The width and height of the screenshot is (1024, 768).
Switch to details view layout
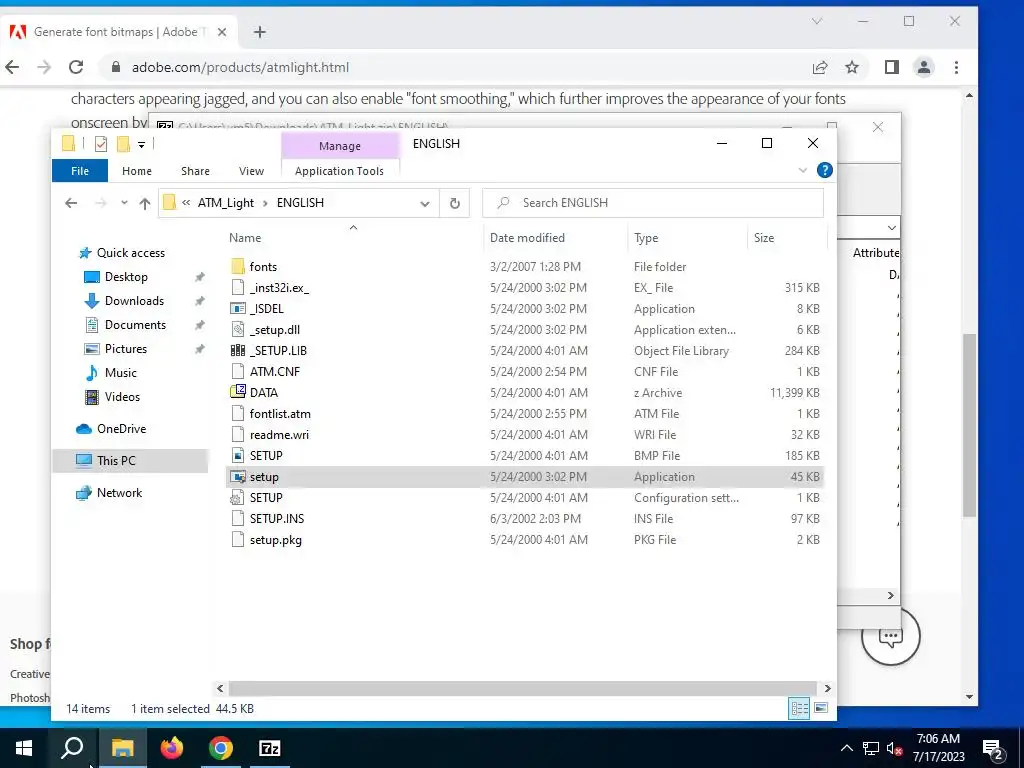click(799, 709)
